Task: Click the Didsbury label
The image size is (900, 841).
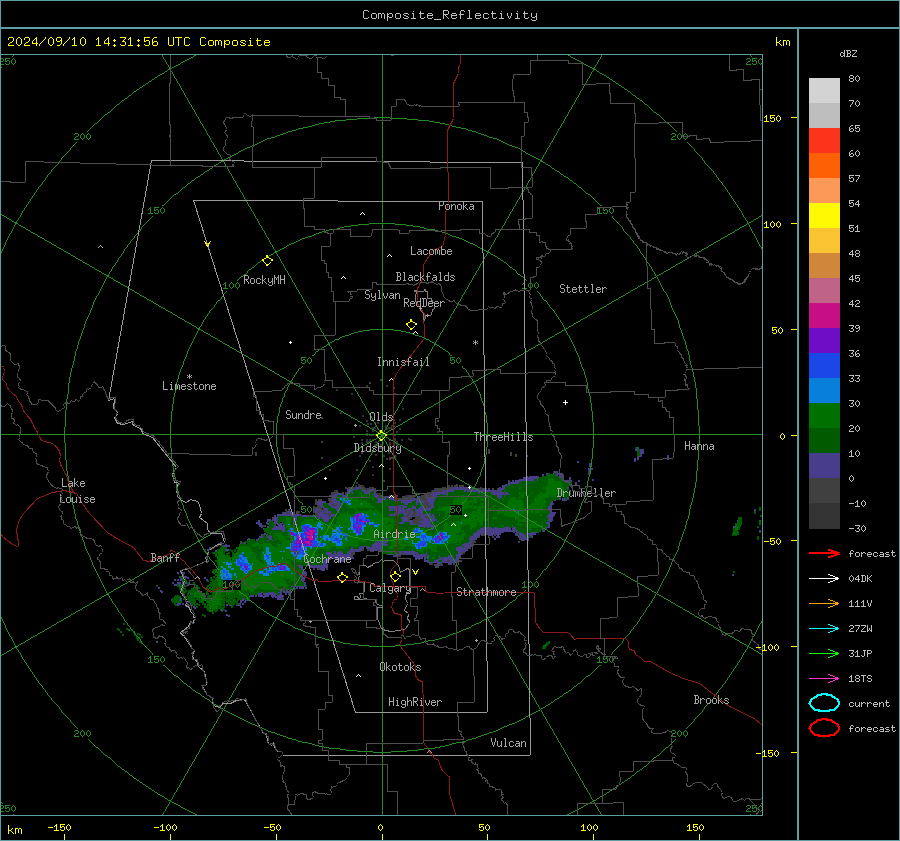Action: 377,448
